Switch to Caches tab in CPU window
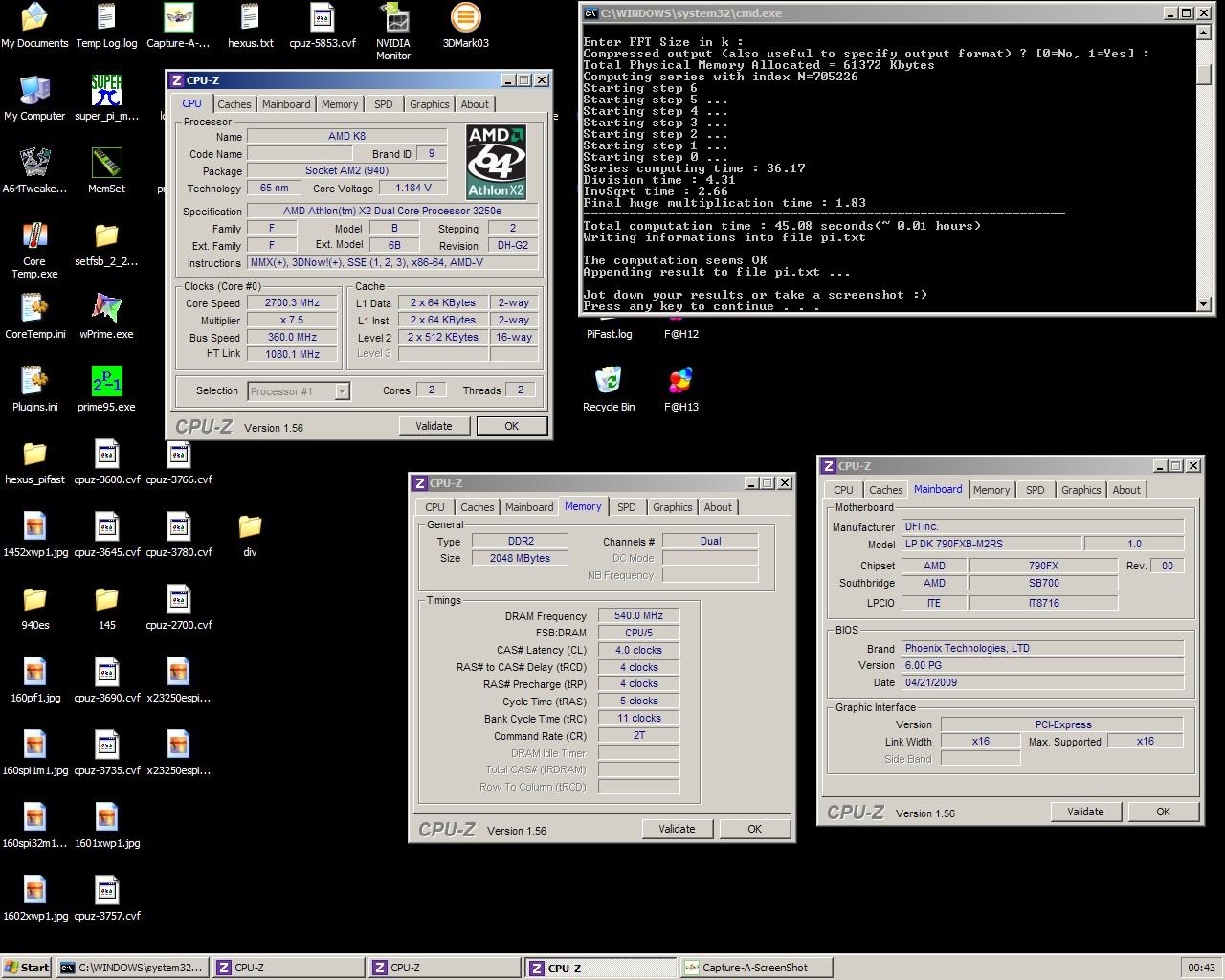The image size is (1225, 980). (234, 104)
